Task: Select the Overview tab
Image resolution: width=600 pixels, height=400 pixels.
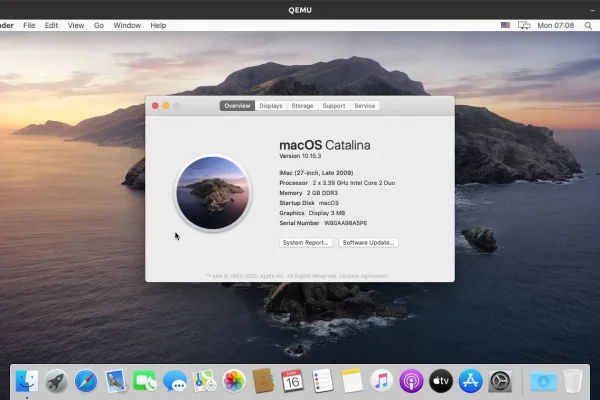Action: (x=237, y=106)
